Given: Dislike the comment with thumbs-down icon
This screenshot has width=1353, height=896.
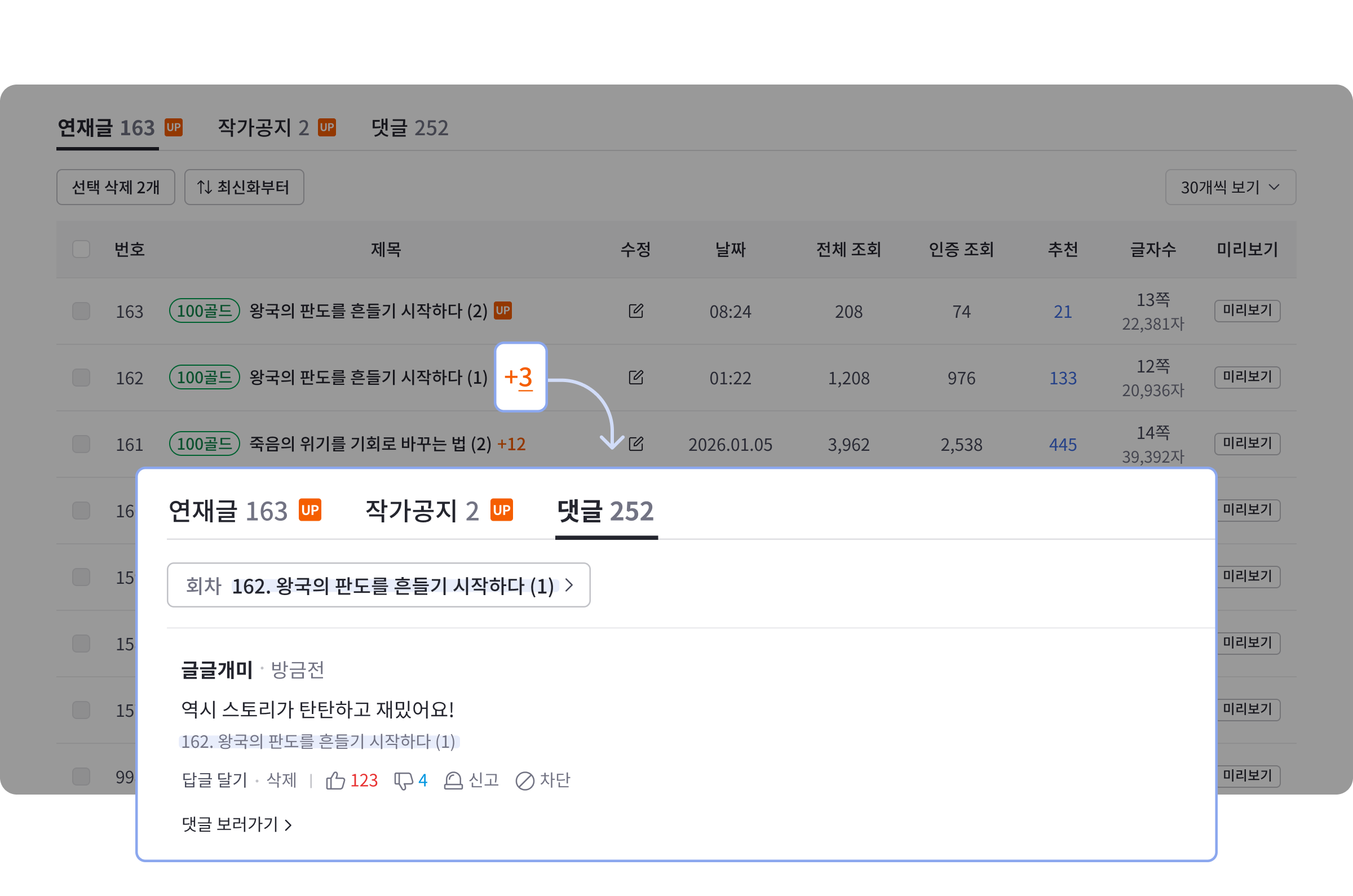Looking at the screenshot, I should tap(404, 780).
